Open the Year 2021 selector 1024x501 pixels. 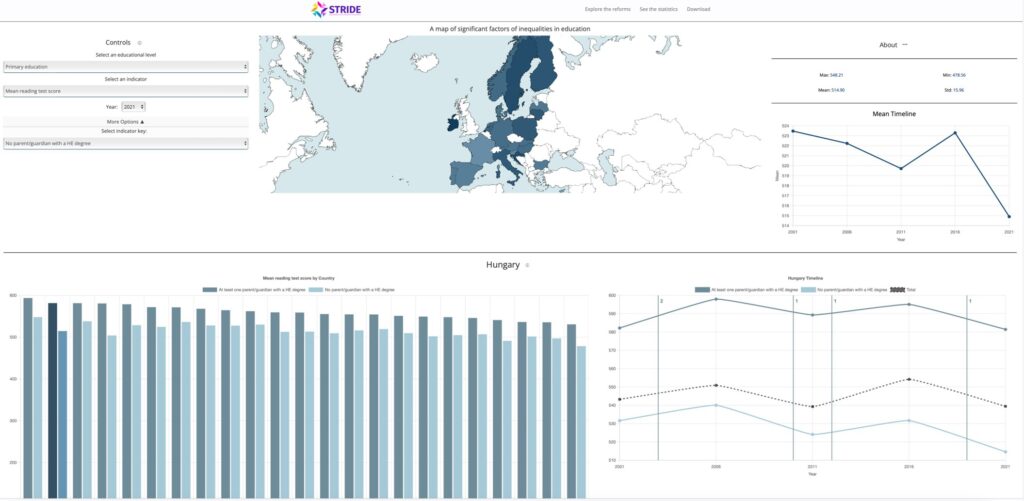(133, 106)
